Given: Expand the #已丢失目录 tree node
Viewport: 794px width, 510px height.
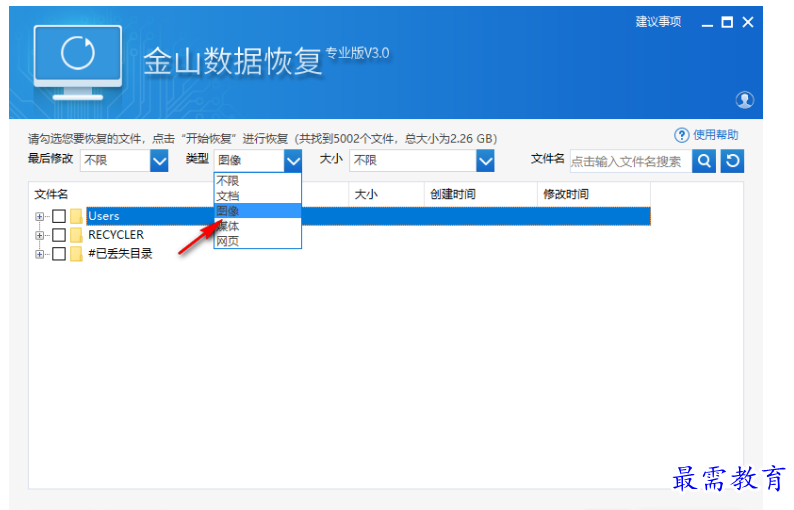Looking at the screenshot, I should tap(39, 254).
